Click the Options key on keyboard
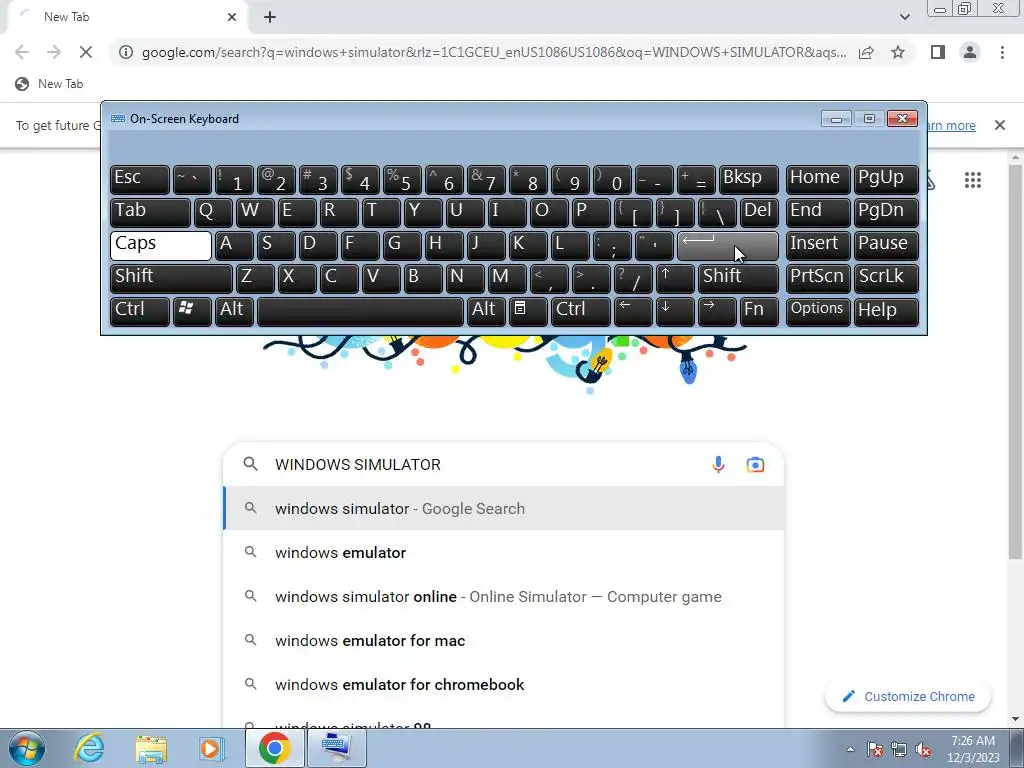Viewport: 1024px width, 768px height. (x=818, y=311)
